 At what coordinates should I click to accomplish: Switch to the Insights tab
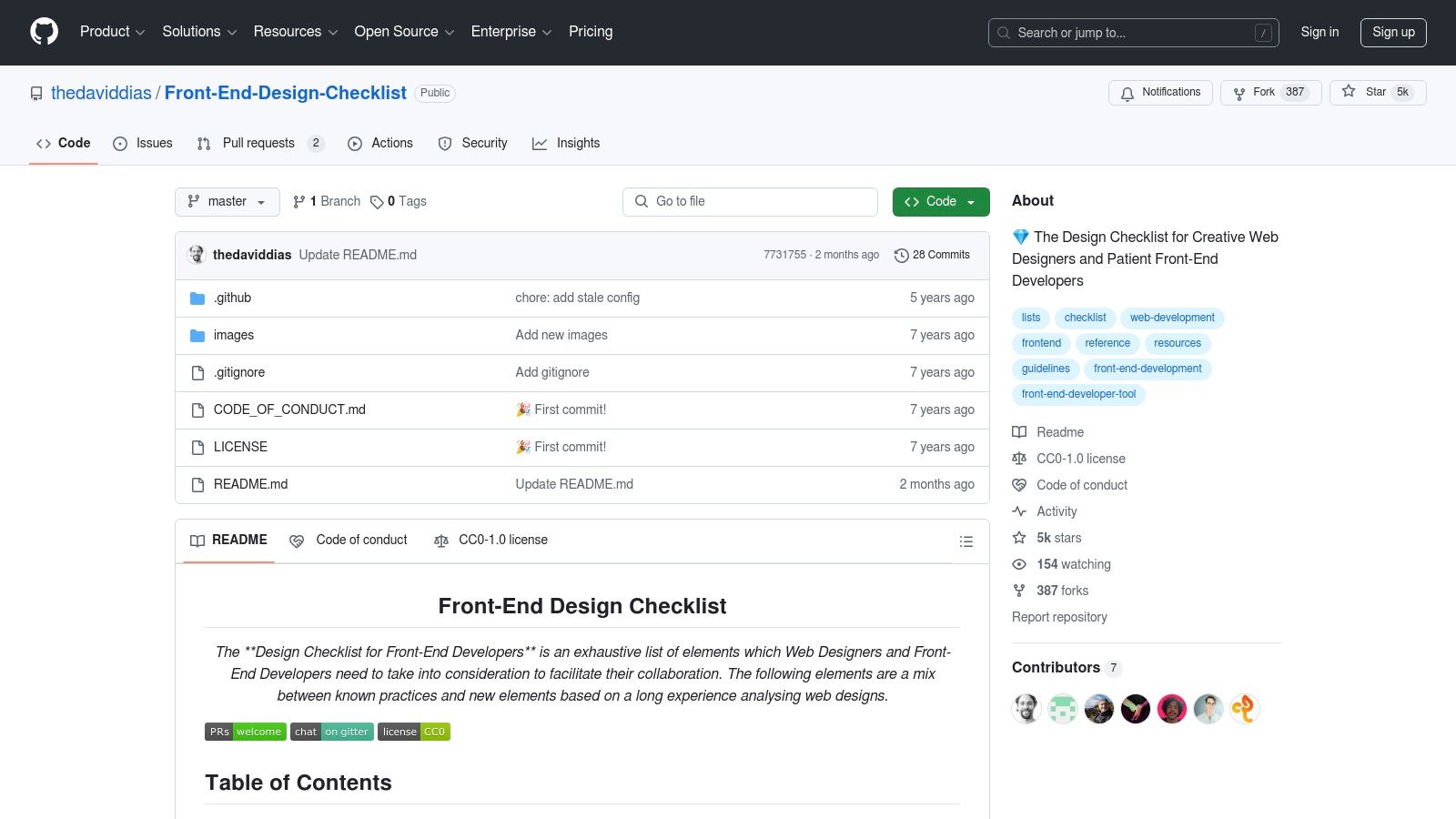coord(566,143)
